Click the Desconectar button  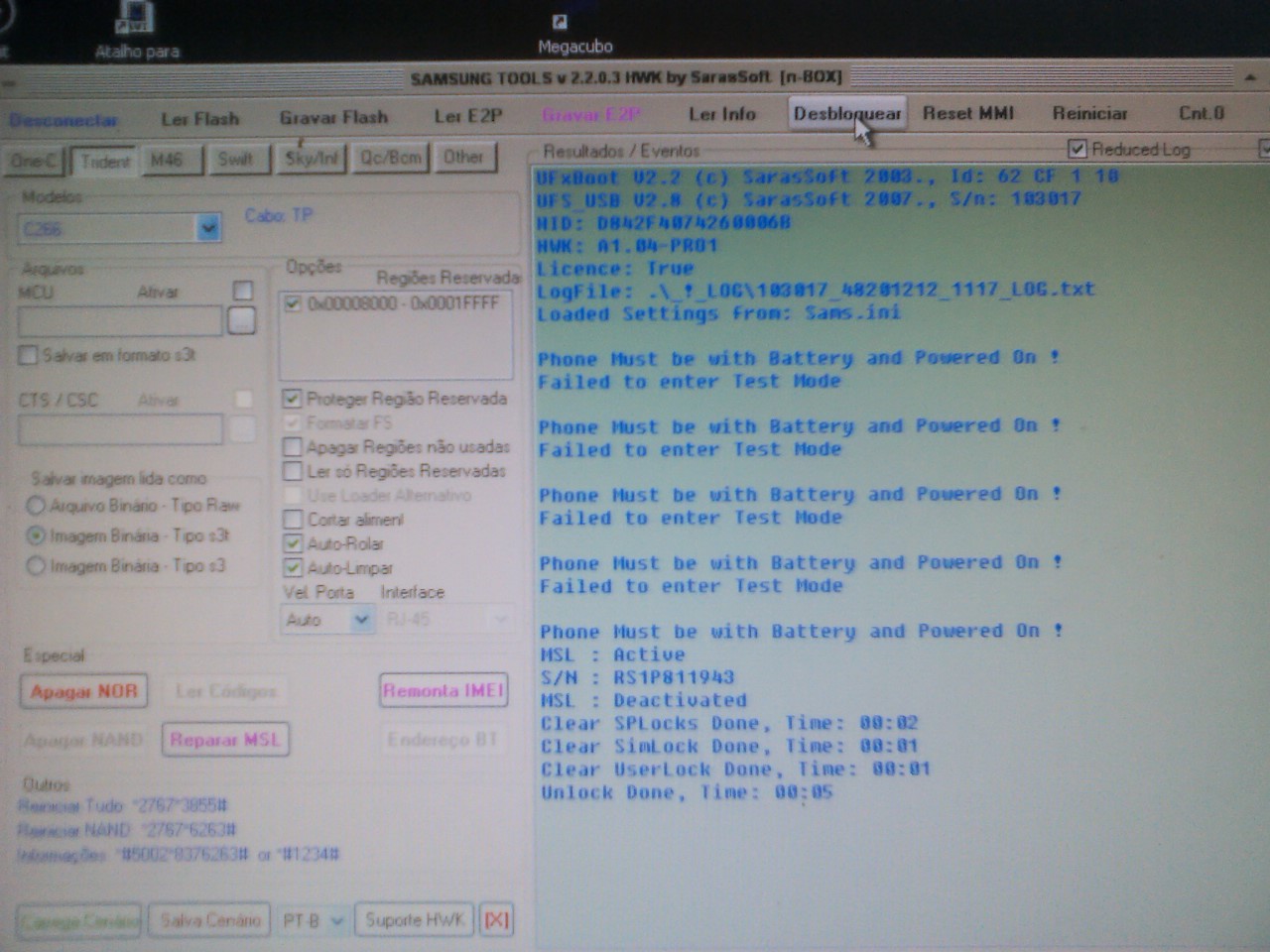tap(63, 120)
